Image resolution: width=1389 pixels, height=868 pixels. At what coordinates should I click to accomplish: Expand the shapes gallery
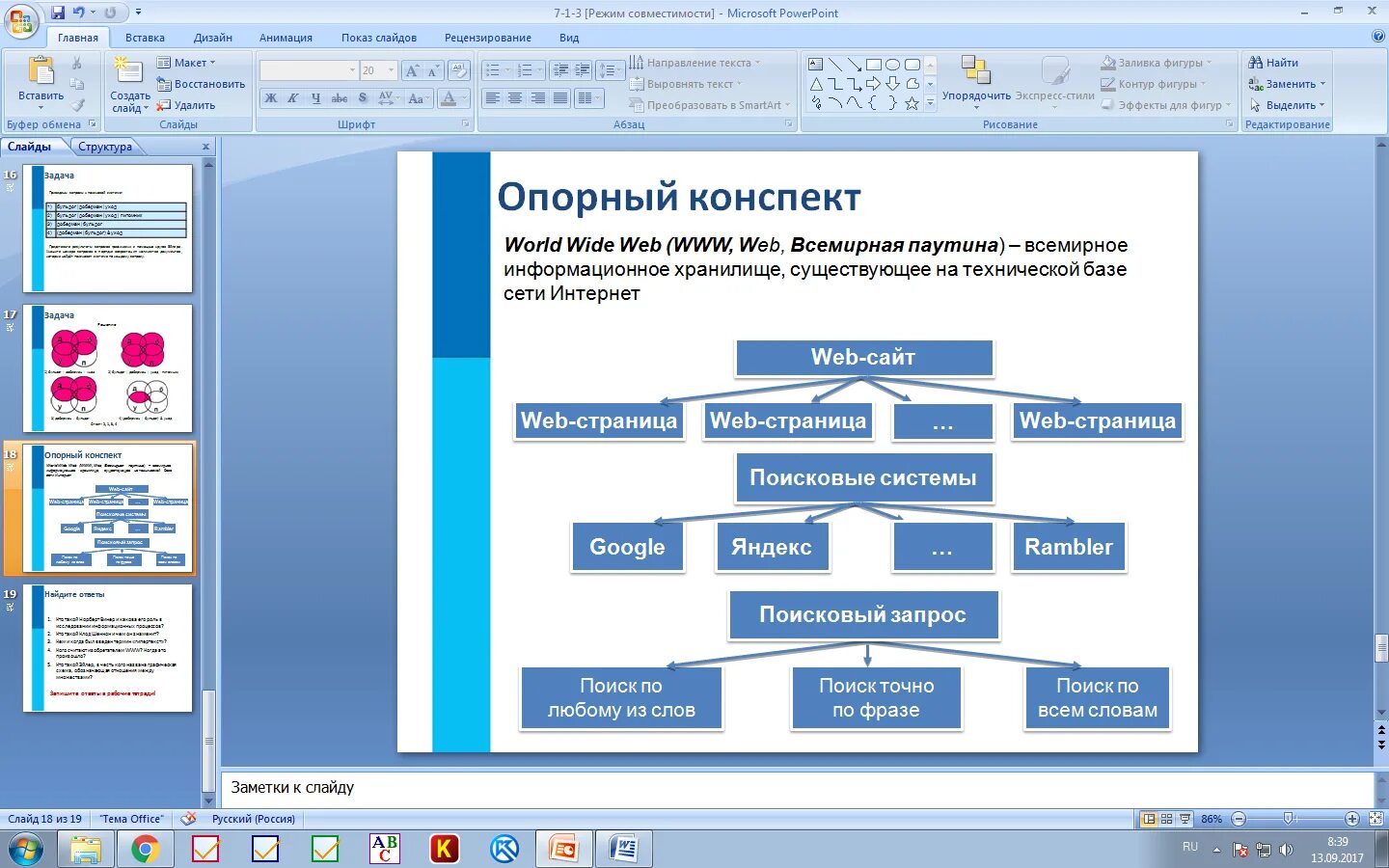click(931, 103)
